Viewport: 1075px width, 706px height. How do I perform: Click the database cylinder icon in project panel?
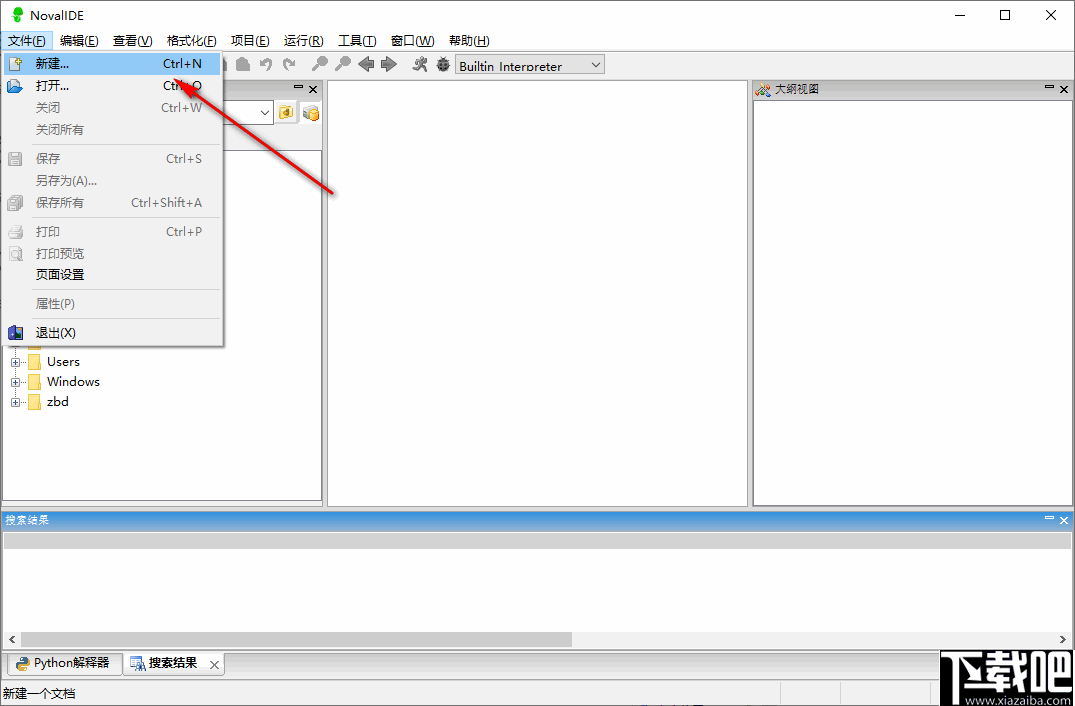[x=311, y=112]
